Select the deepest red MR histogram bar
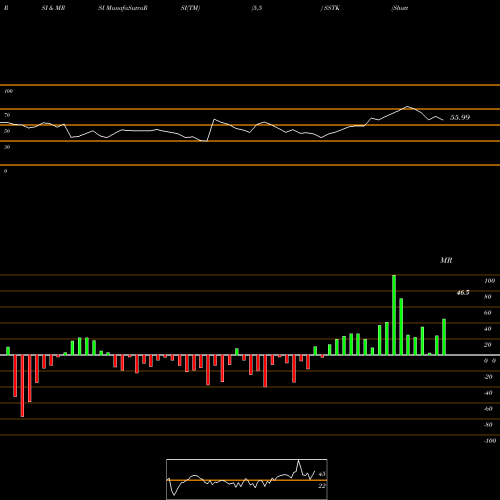 coord(22,386)
